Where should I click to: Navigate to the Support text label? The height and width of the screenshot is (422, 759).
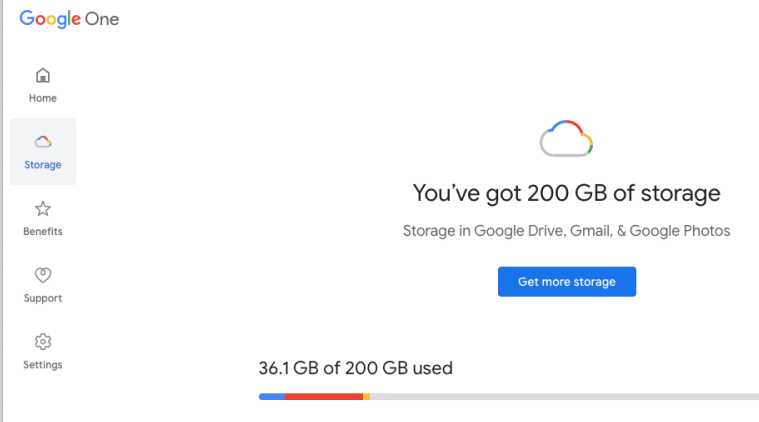click(43, 298)
